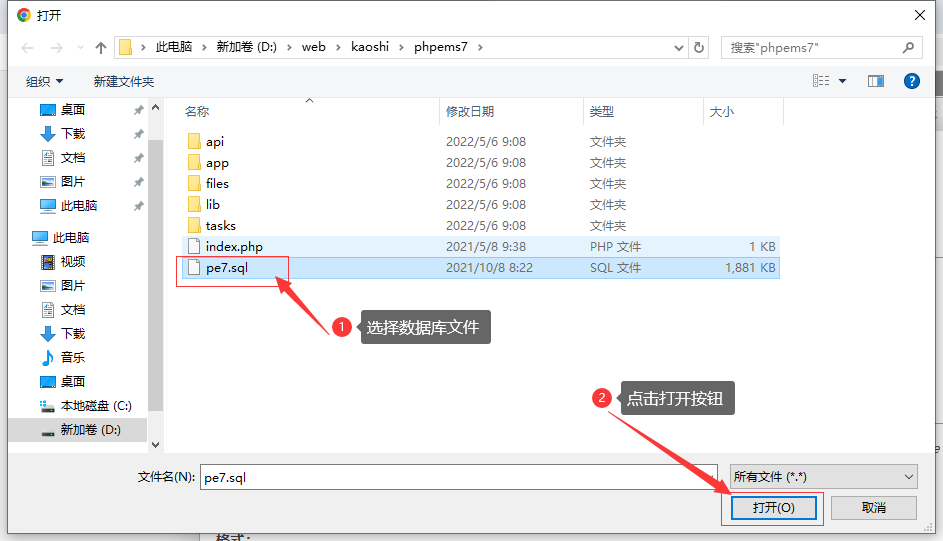The width and height of the screenshot is (943, 541).
Task: Click 新加卷 (D:) in the address breadcrumb
Action: (x=247, y=47)
